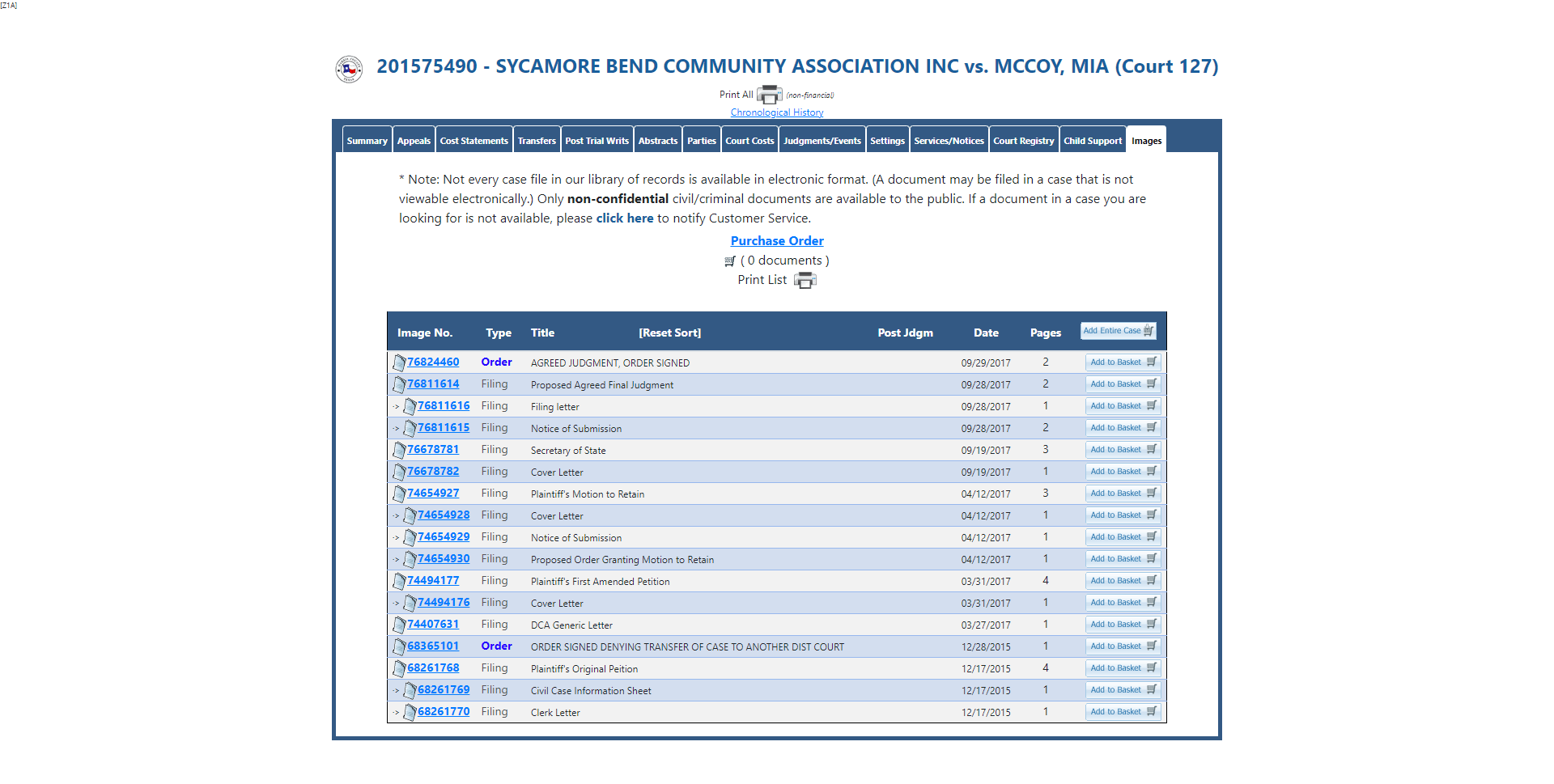Sort the table by Title column
The height and width of the screenshot is (784, 1554).
(x=542, y=333)
